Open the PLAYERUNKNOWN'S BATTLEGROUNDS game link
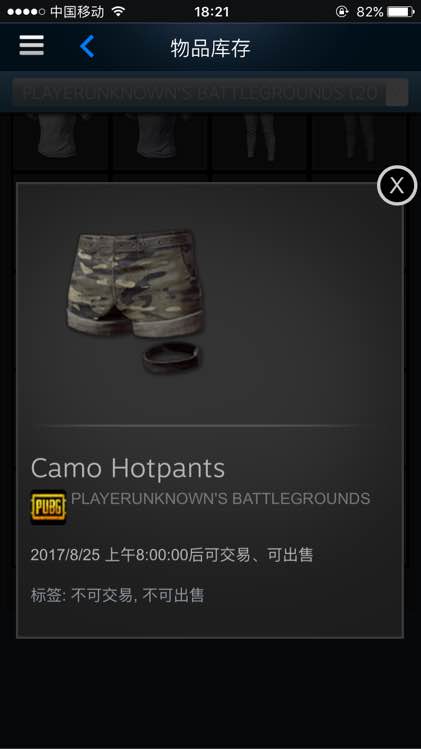 tap(221, 498)
